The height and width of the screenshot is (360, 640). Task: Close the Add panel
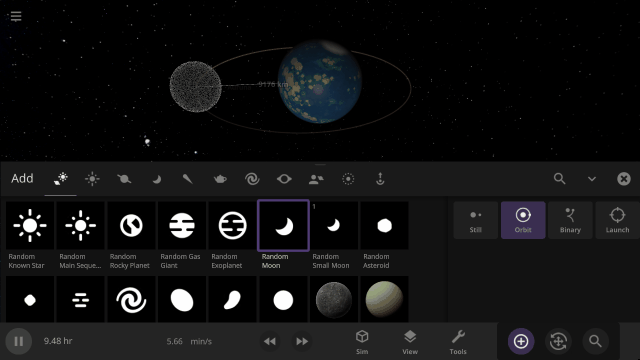tap(624, 179)
